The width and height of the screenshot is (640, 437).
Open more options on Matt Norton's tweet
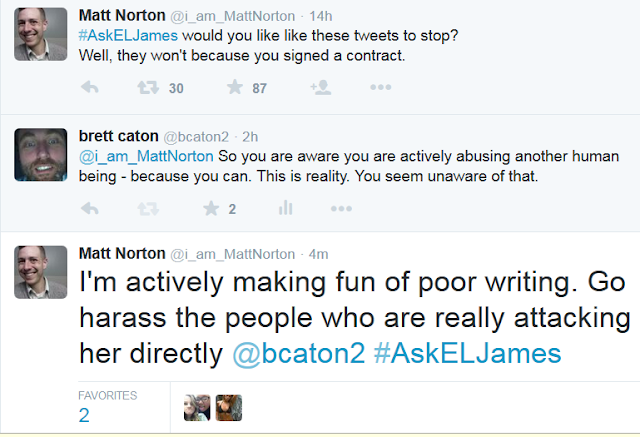coord(380,87)
